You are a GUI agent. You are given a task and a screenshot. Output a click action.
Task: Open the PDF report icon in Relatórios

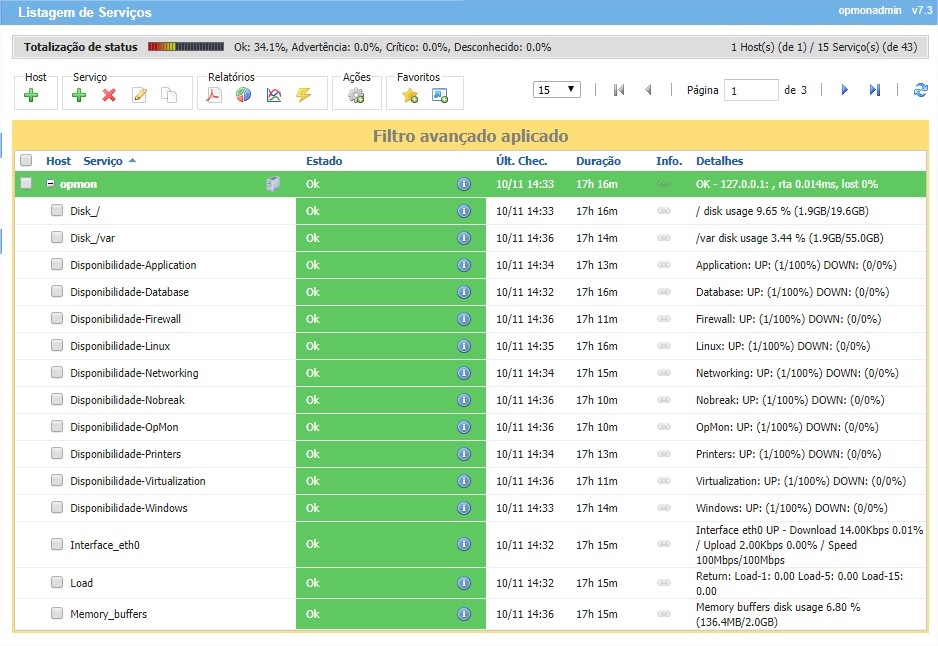coord(213,95)
